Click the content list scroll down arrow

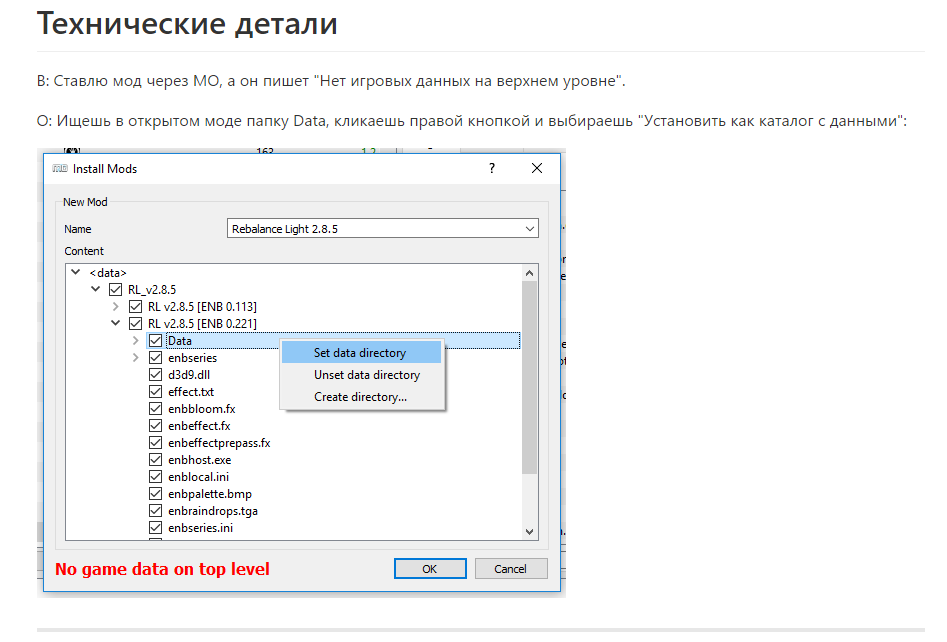click(529, 531)
